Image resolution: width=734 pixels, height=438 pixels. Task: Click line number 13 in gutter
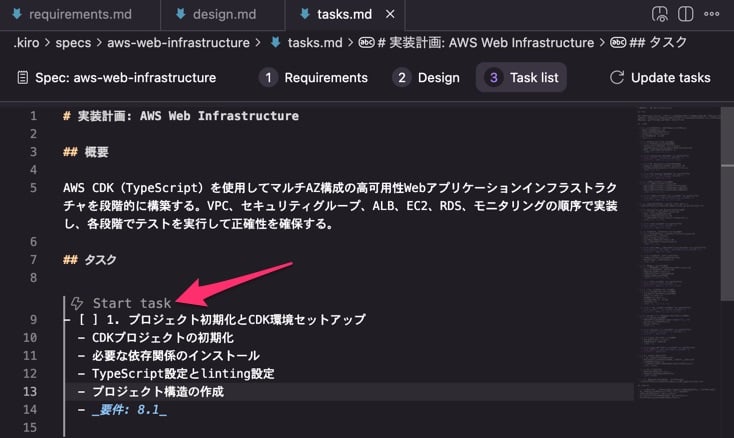click(x=30, y=392)
